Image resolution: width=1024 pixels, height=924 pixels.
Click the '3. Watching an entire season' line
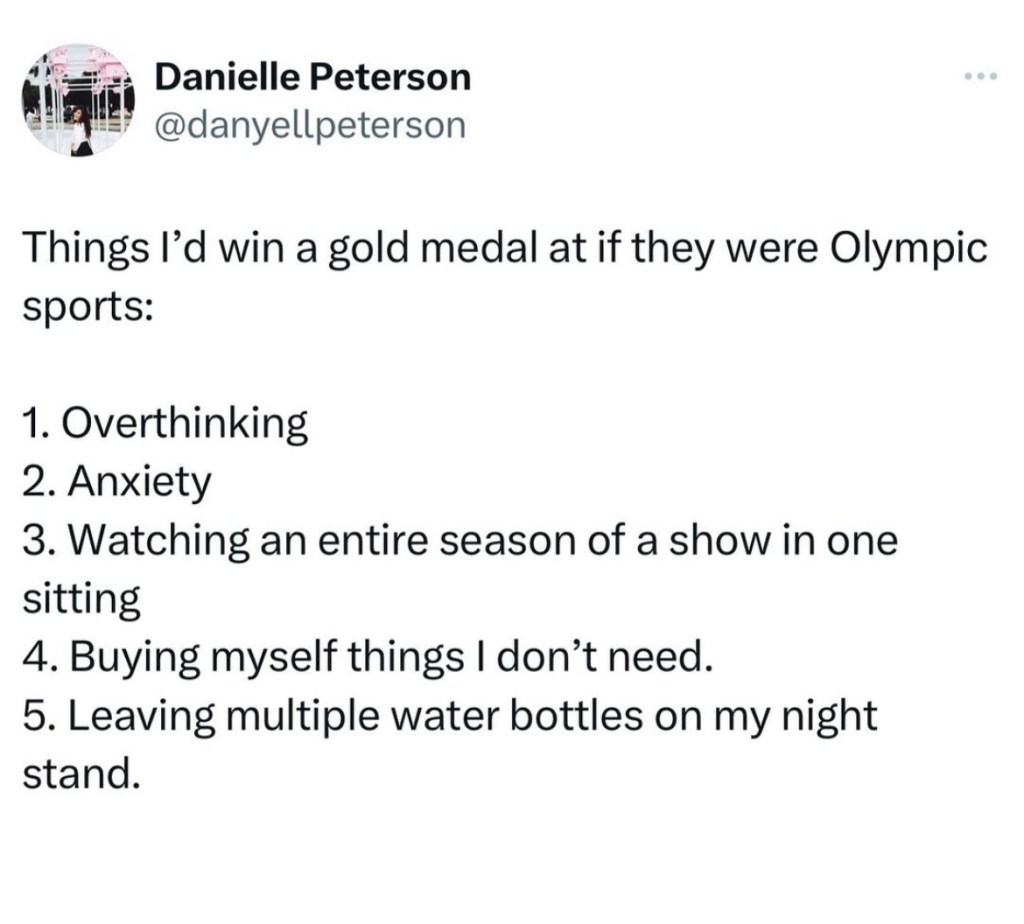pyautogui.click(x=459, y=541)
